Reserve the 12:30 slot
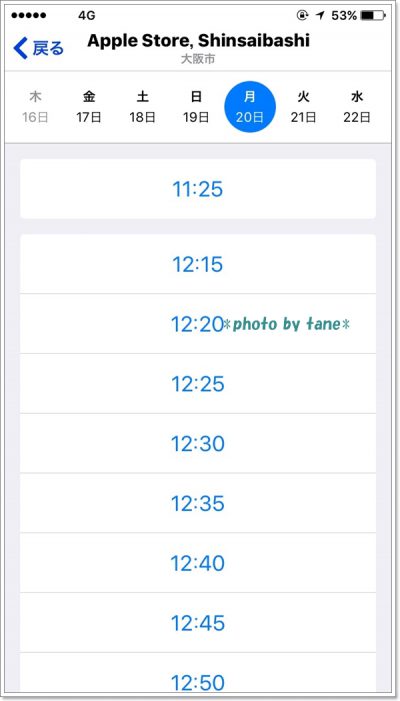The height and width of the screenshot is (701, 400). click(198, 443)
